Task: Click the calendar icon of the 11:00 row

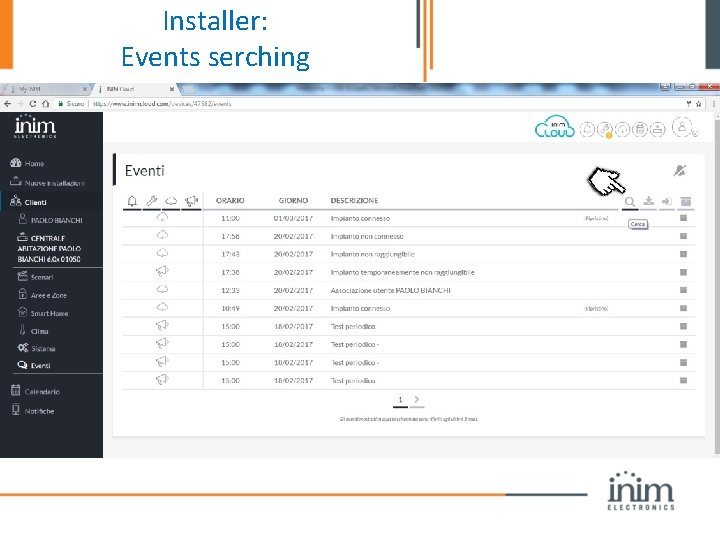Action: [x=683, y=218]
